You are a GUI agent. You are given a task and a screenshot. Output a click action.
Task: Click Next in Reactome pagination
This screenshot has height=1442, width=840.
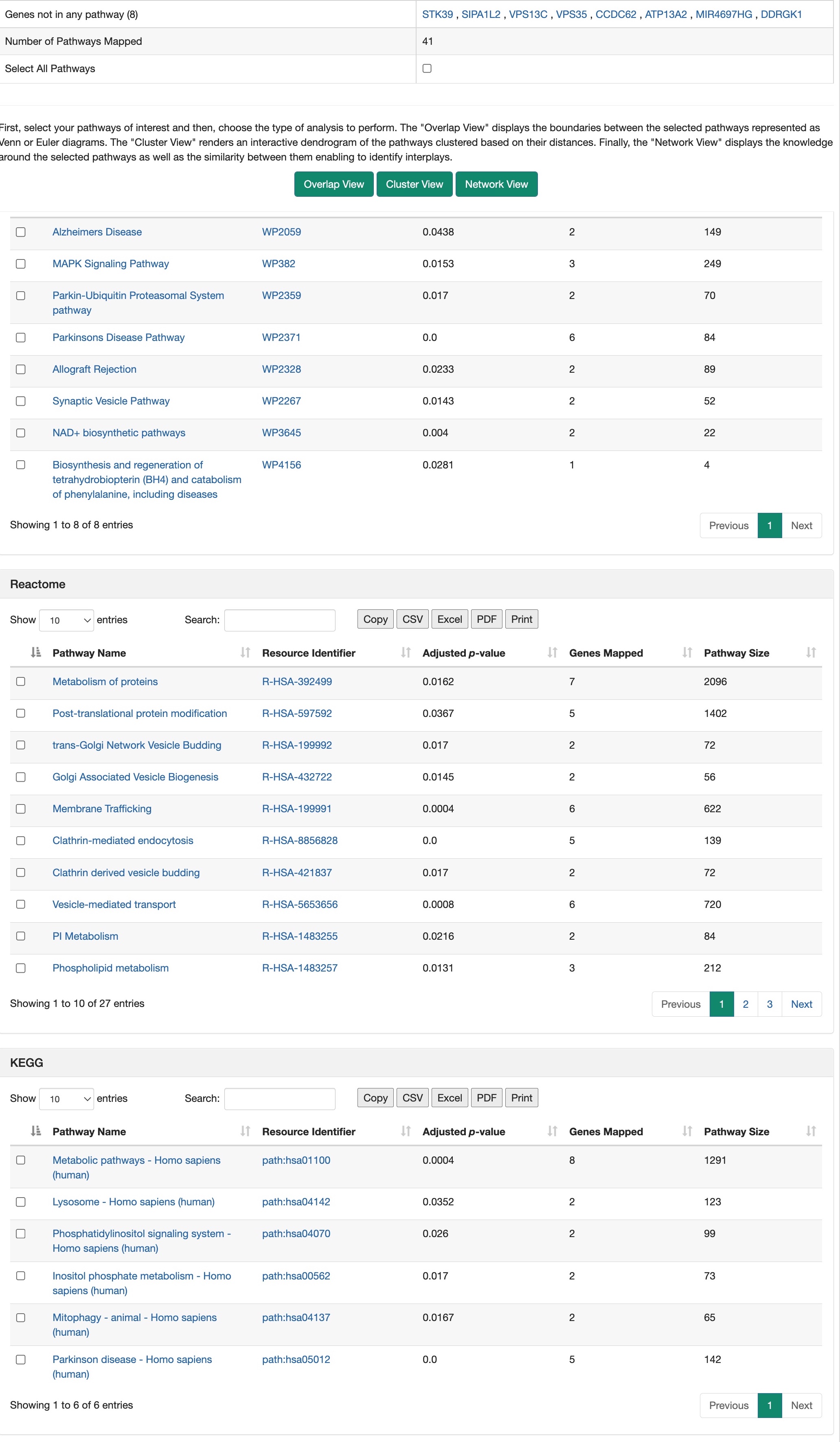click(x=802, y=1004)
